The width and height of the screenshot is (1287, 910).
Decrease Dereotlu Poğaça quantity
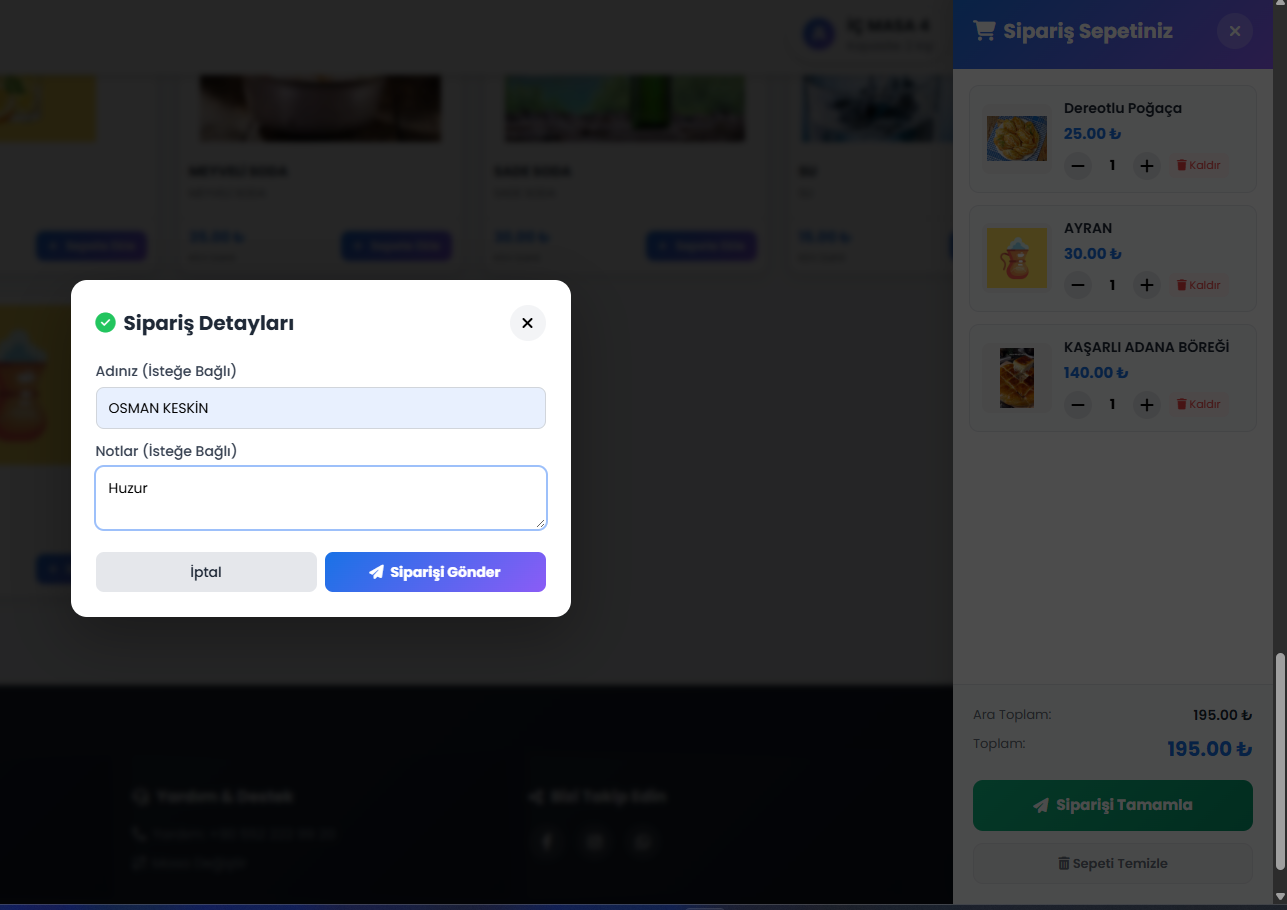[1077, 165]
